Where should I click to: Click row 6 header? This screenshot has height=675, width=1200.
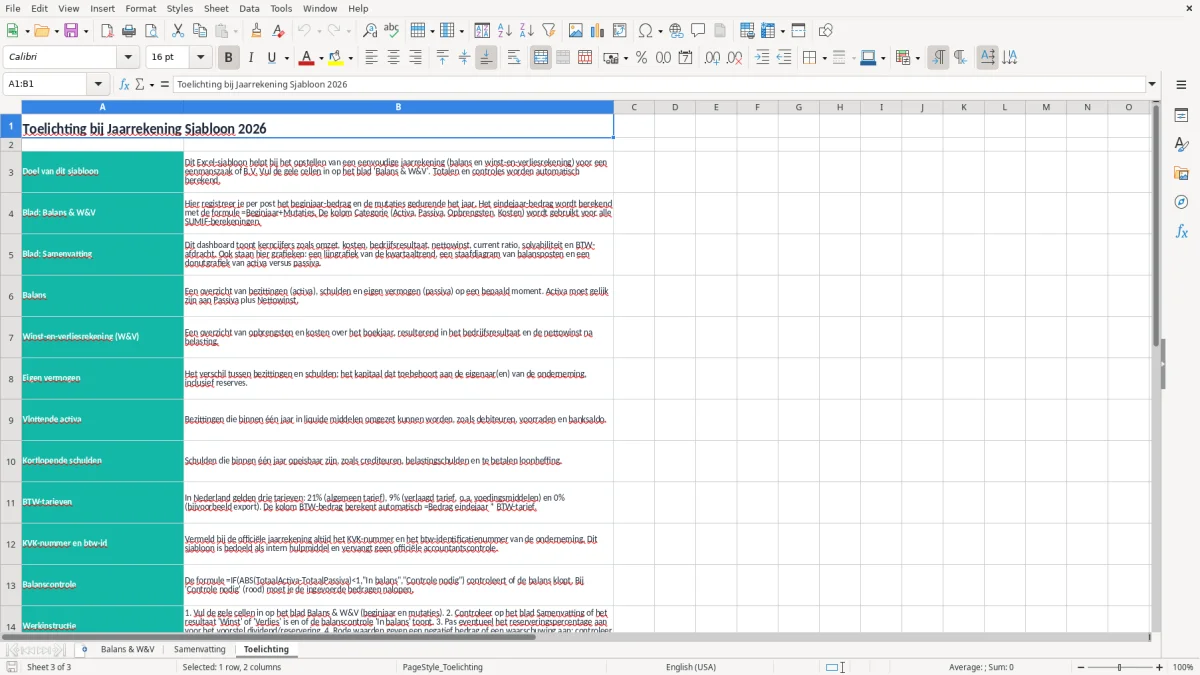(x=11, y=296)
